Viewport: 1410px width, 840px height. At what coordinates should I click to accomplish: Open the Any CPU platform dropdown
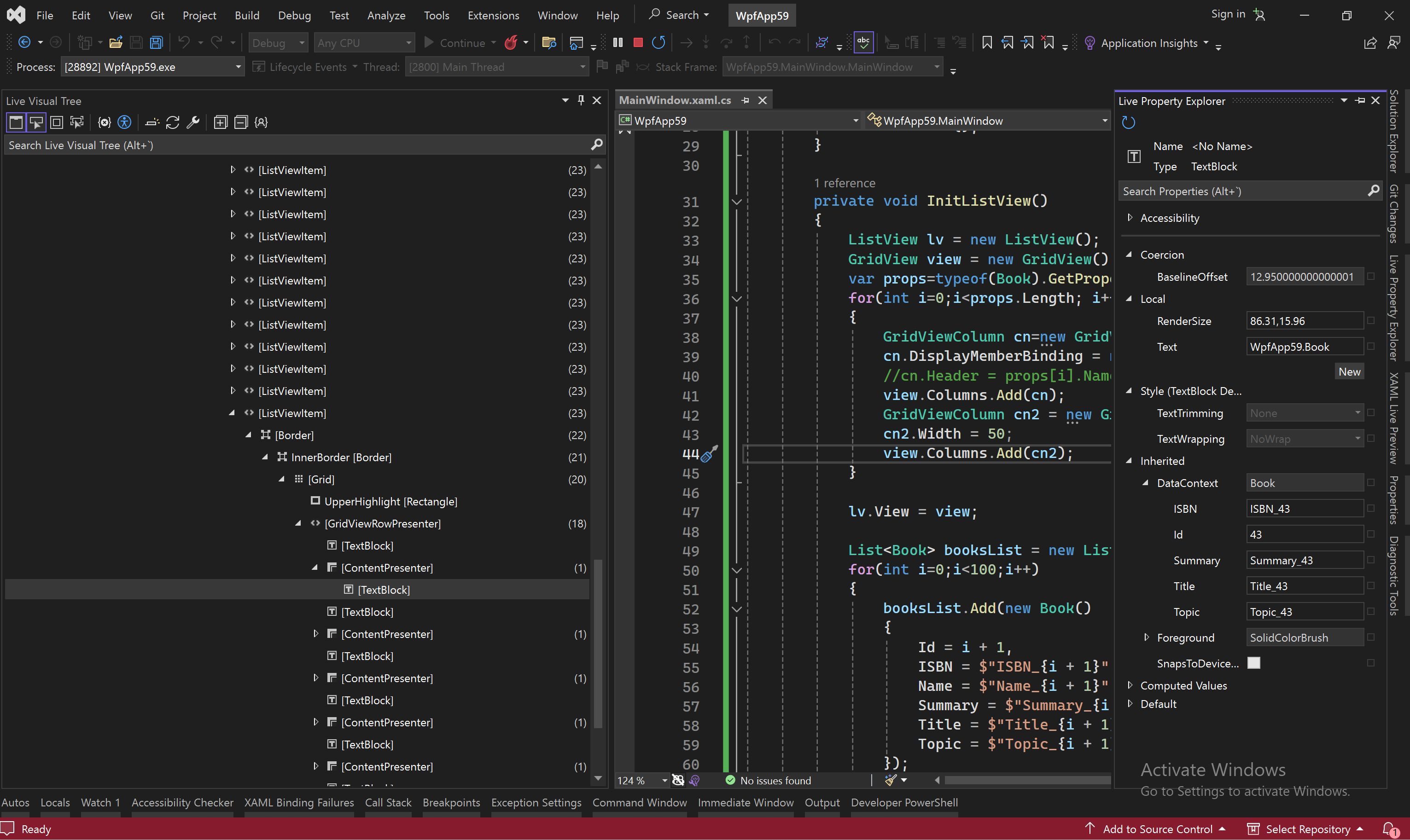point(364,42)
